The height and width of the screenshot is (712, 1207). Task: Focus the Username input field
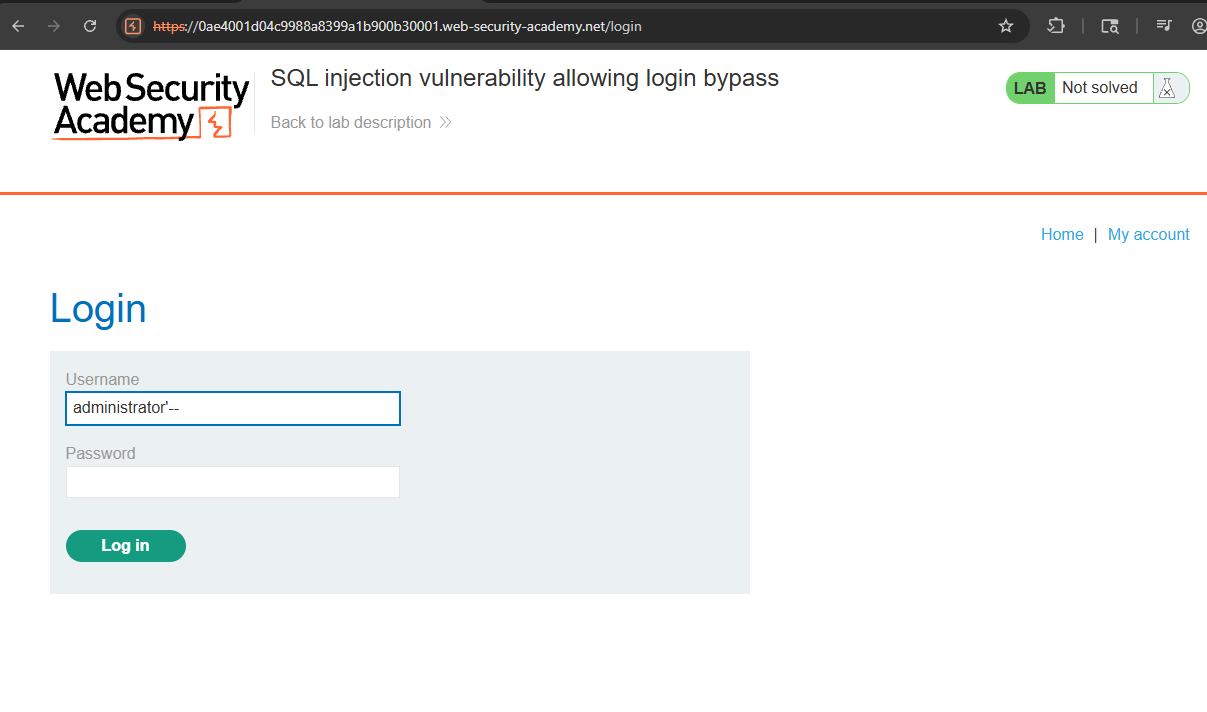point(233,408)
